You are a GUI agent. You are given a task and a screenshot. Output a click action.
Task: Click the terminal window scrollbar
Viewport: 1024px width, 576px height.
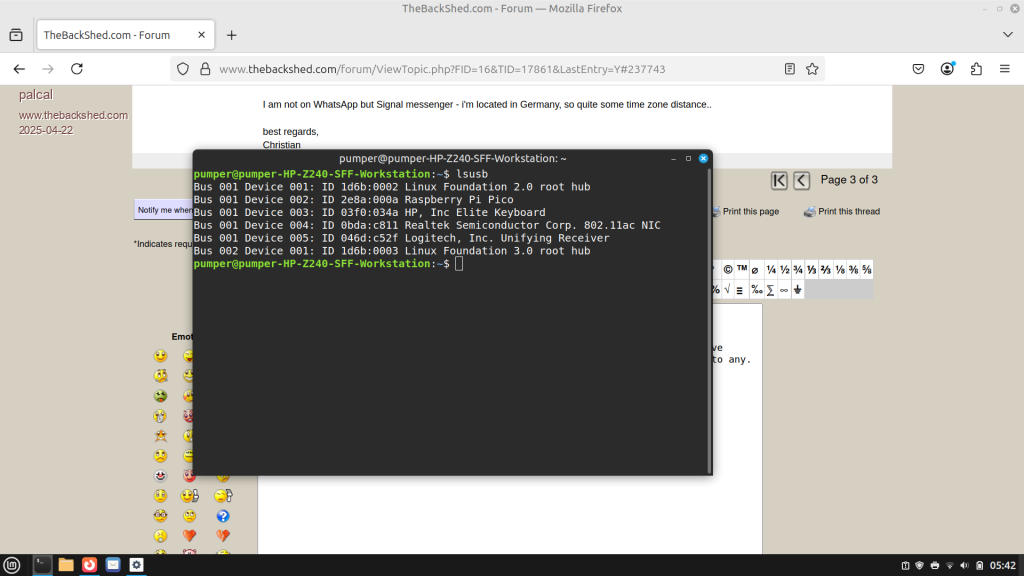pyautogui.click(x=710, y=320)
